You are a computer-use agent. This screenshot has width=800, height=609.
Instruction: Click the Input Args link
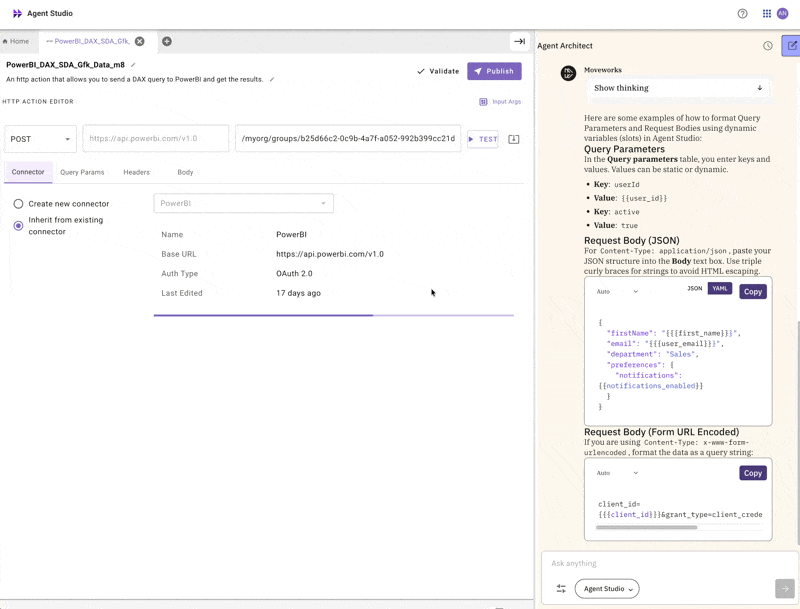[506, 102]
